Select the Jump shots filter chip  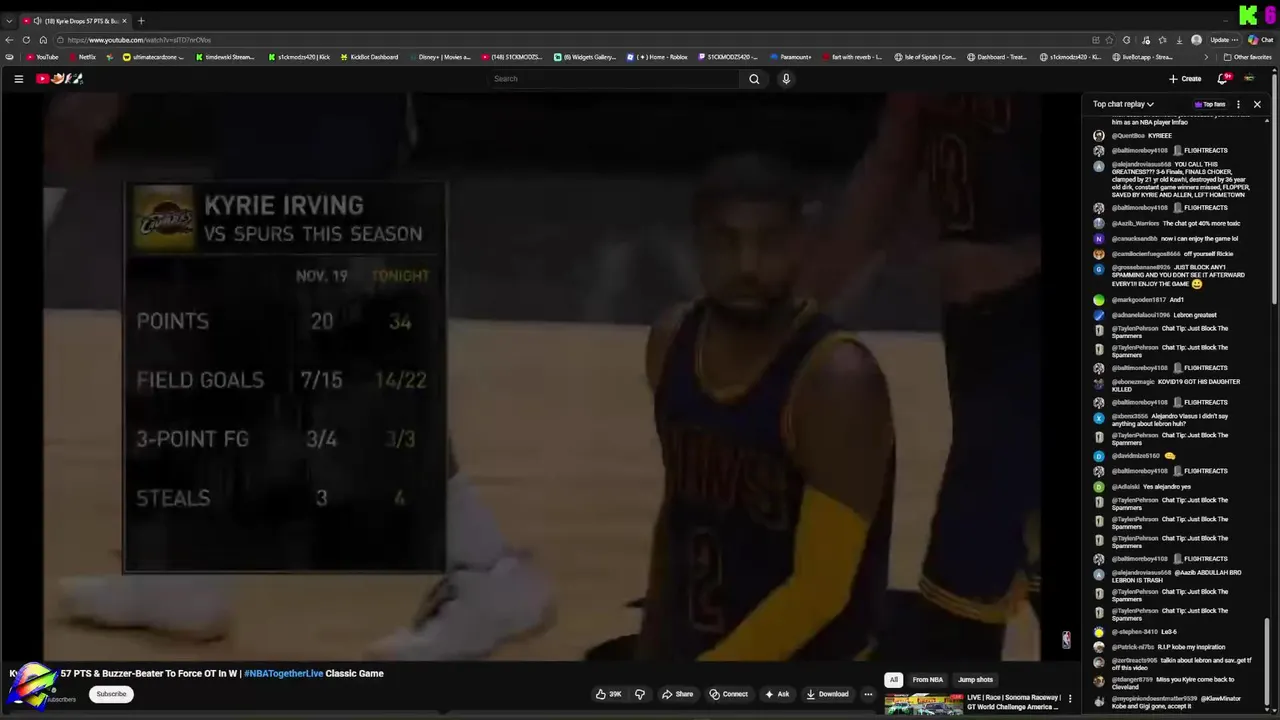tap(975, 680)
